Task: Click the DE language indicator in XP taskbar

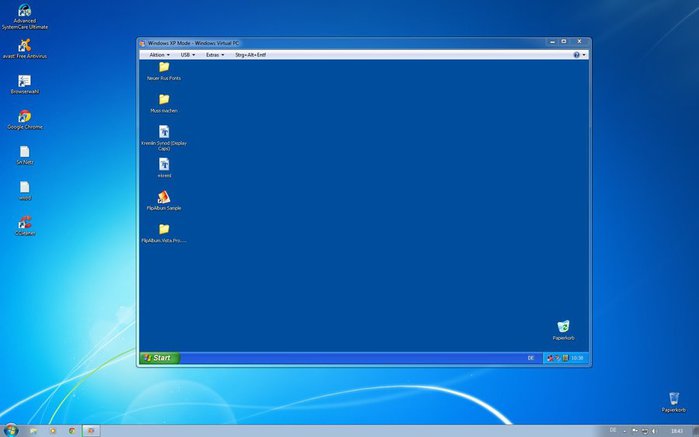Action: 531,358
